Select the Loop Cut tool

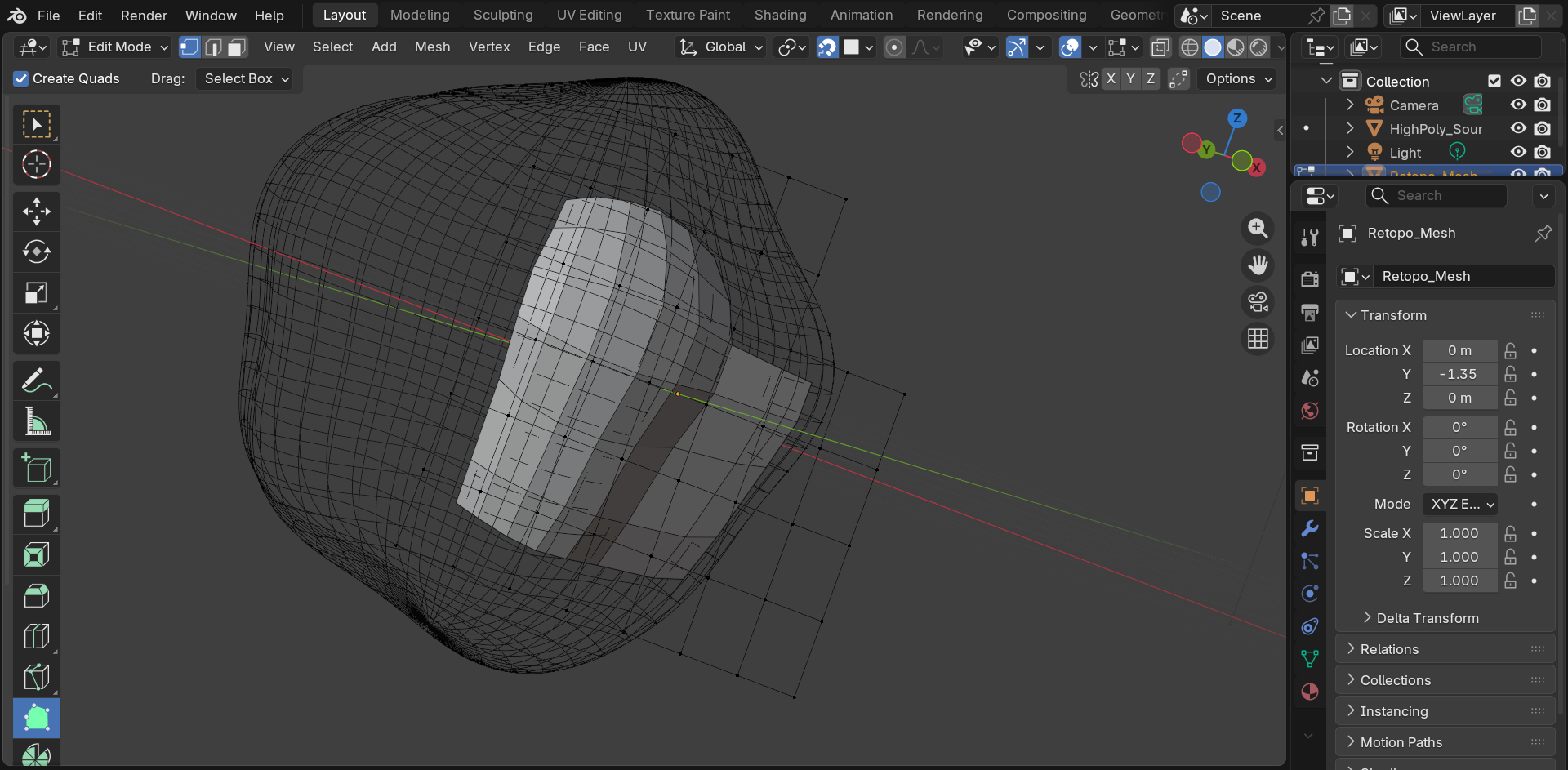coord(37,636)
